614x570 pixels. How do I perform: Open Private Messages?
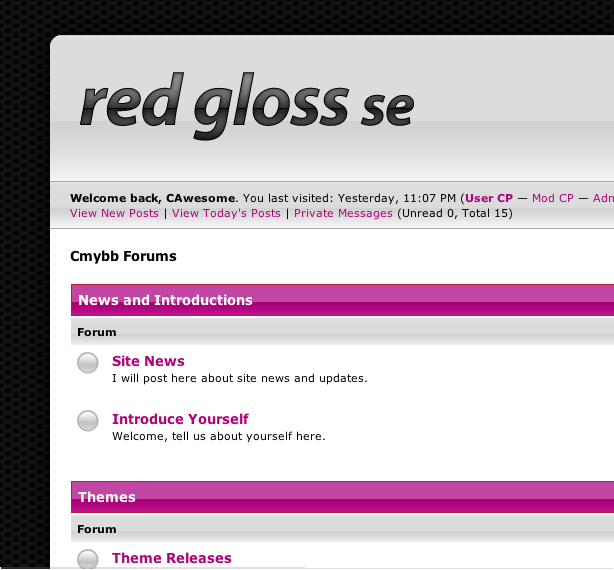pyautogui.click(x=343, y=213)
